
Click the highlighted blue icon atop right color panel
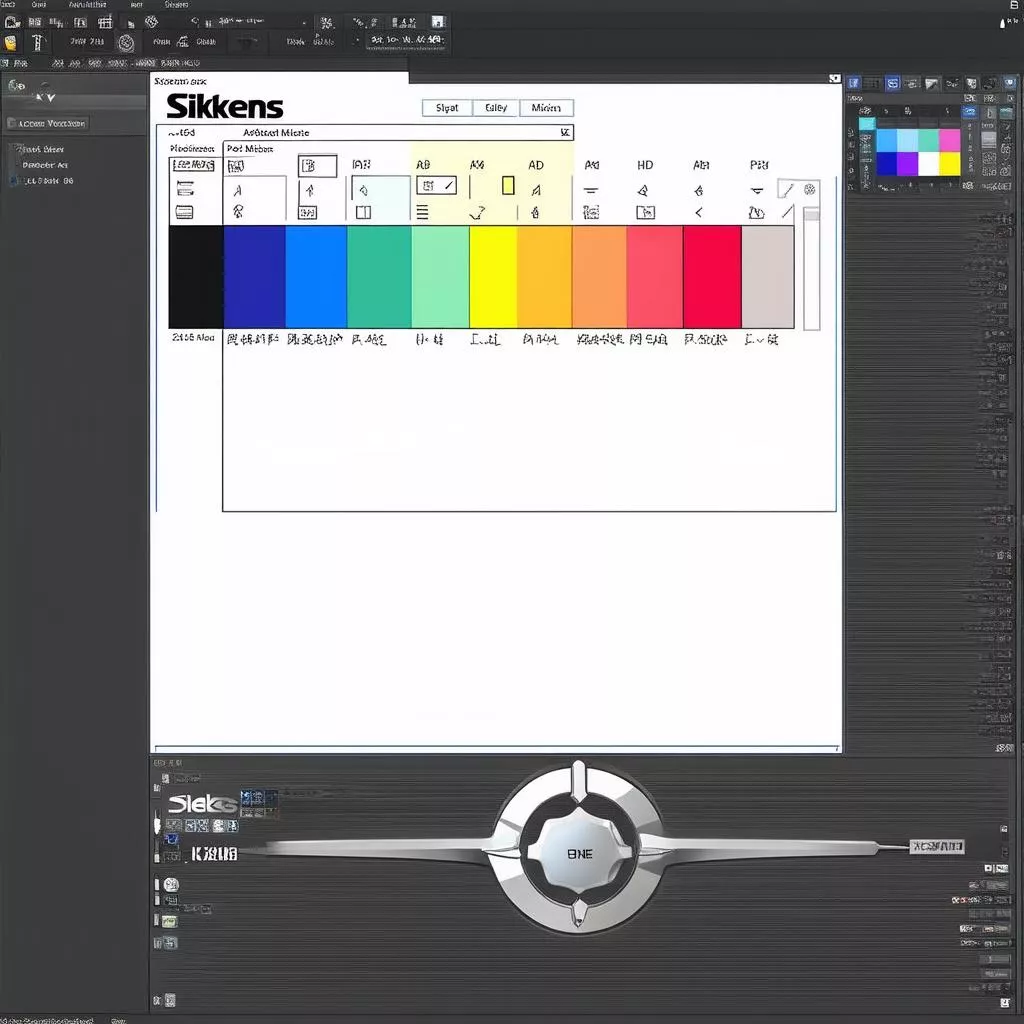892,84
